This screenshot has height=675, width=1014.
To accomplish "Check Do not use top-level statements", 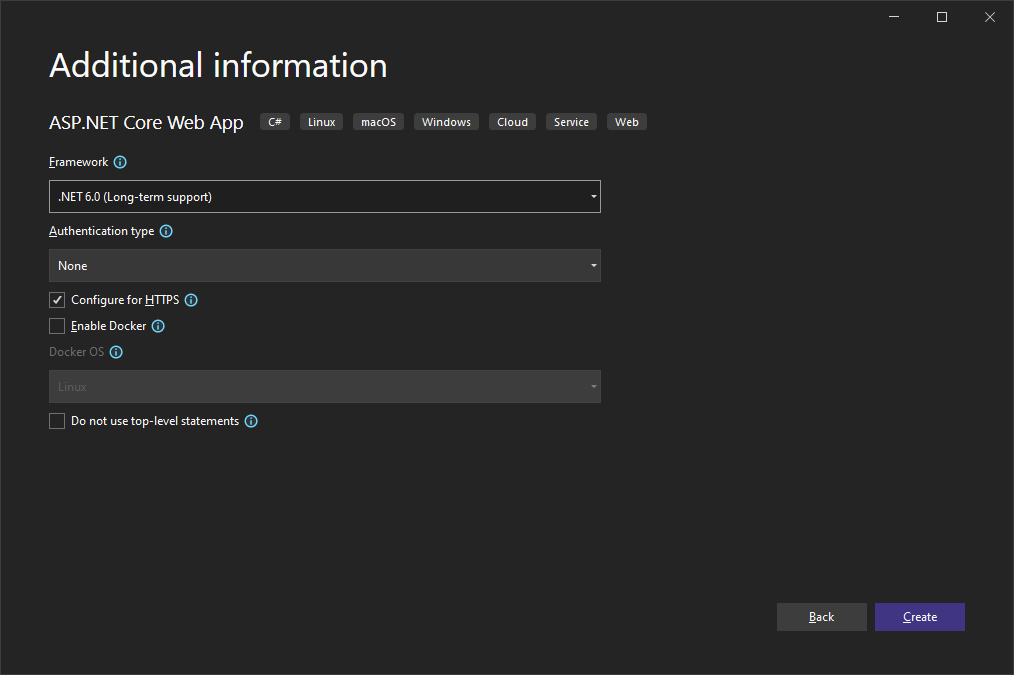I will [x=57, y=421].
